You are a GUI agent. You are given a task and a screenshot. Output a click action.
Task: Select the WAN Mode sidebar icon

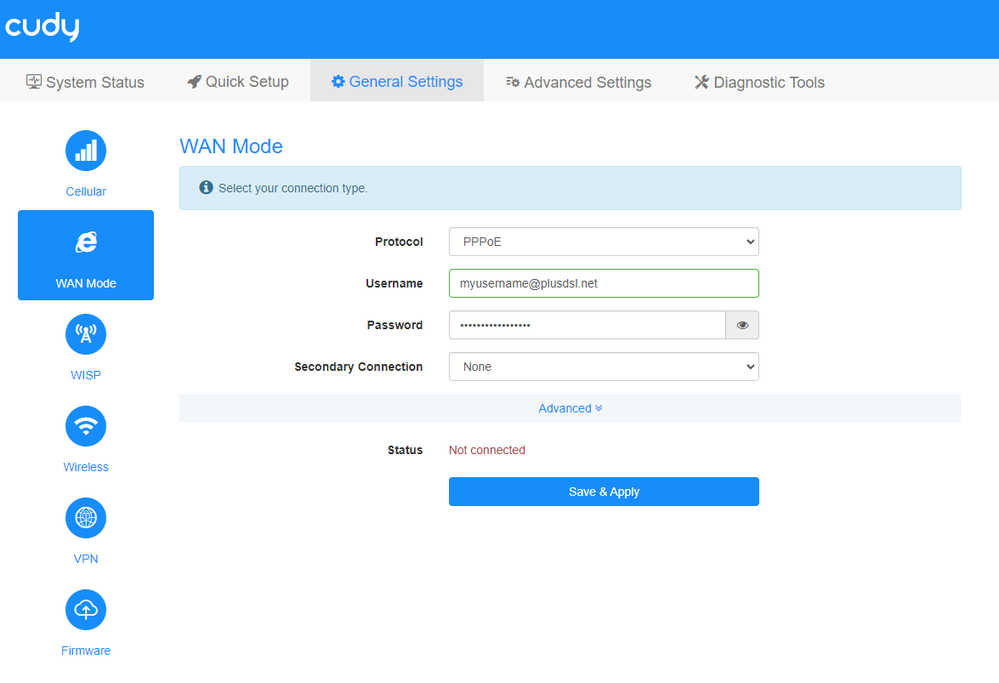86,243
